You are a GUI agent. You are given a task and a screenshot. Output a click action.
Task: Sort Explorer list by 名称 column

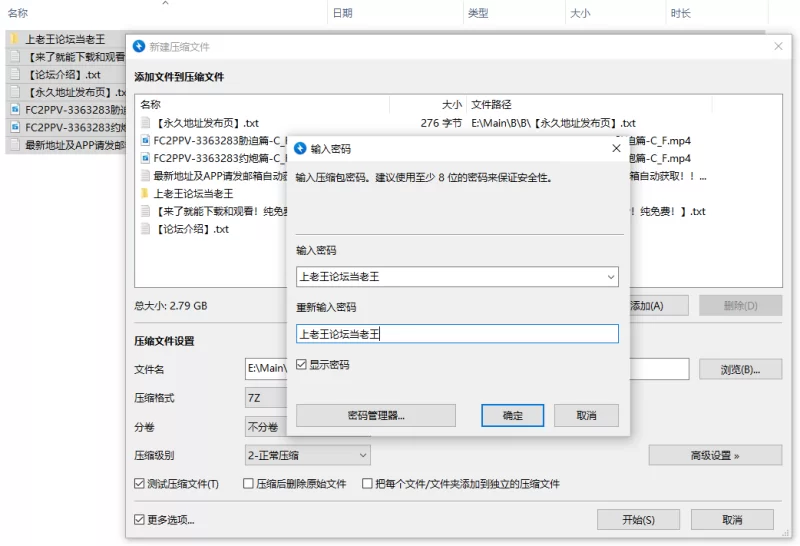click(x=18, y=13)
